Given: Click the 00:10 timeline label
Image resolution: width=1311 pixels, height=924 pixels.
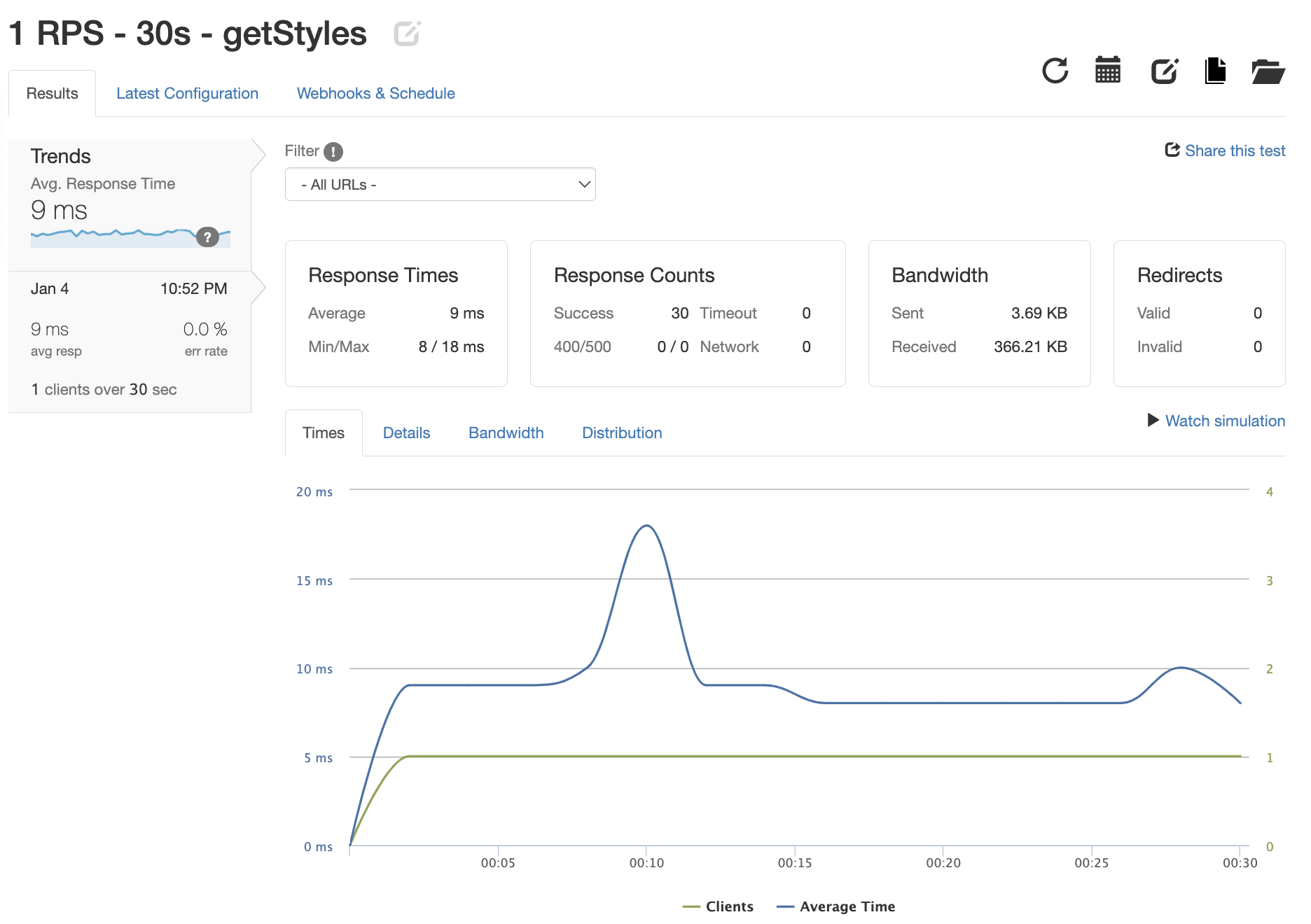Looking at the screenshot, I should tap(646, 863).
